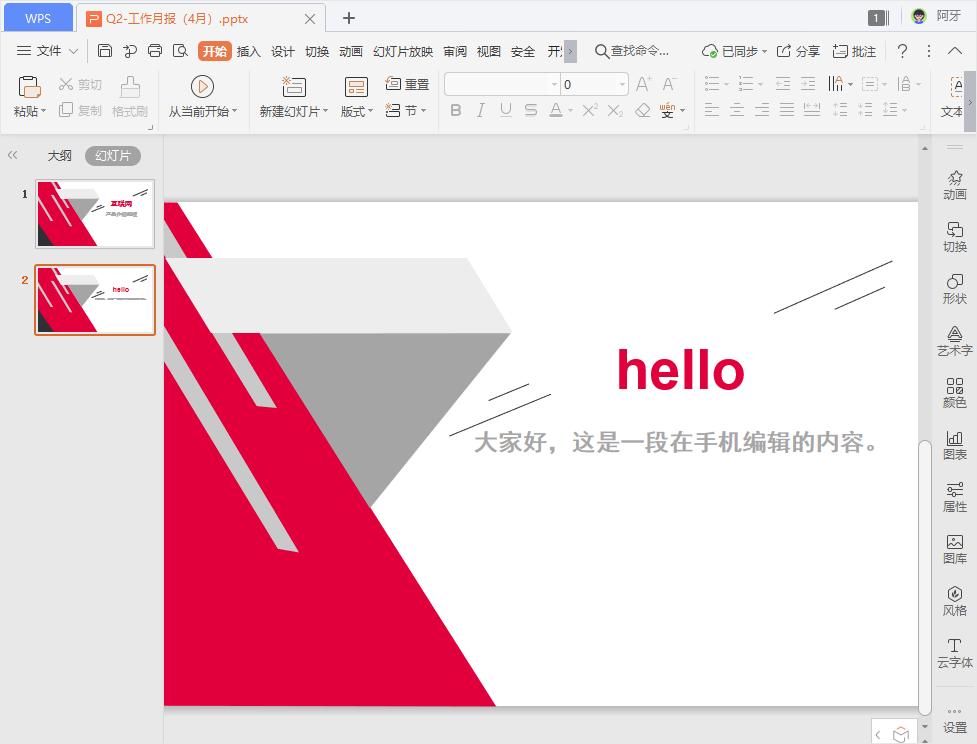Increase font size with A+ icon
Image resolution: width=977 pixels, height=744 pixels.
pos(644,83)
